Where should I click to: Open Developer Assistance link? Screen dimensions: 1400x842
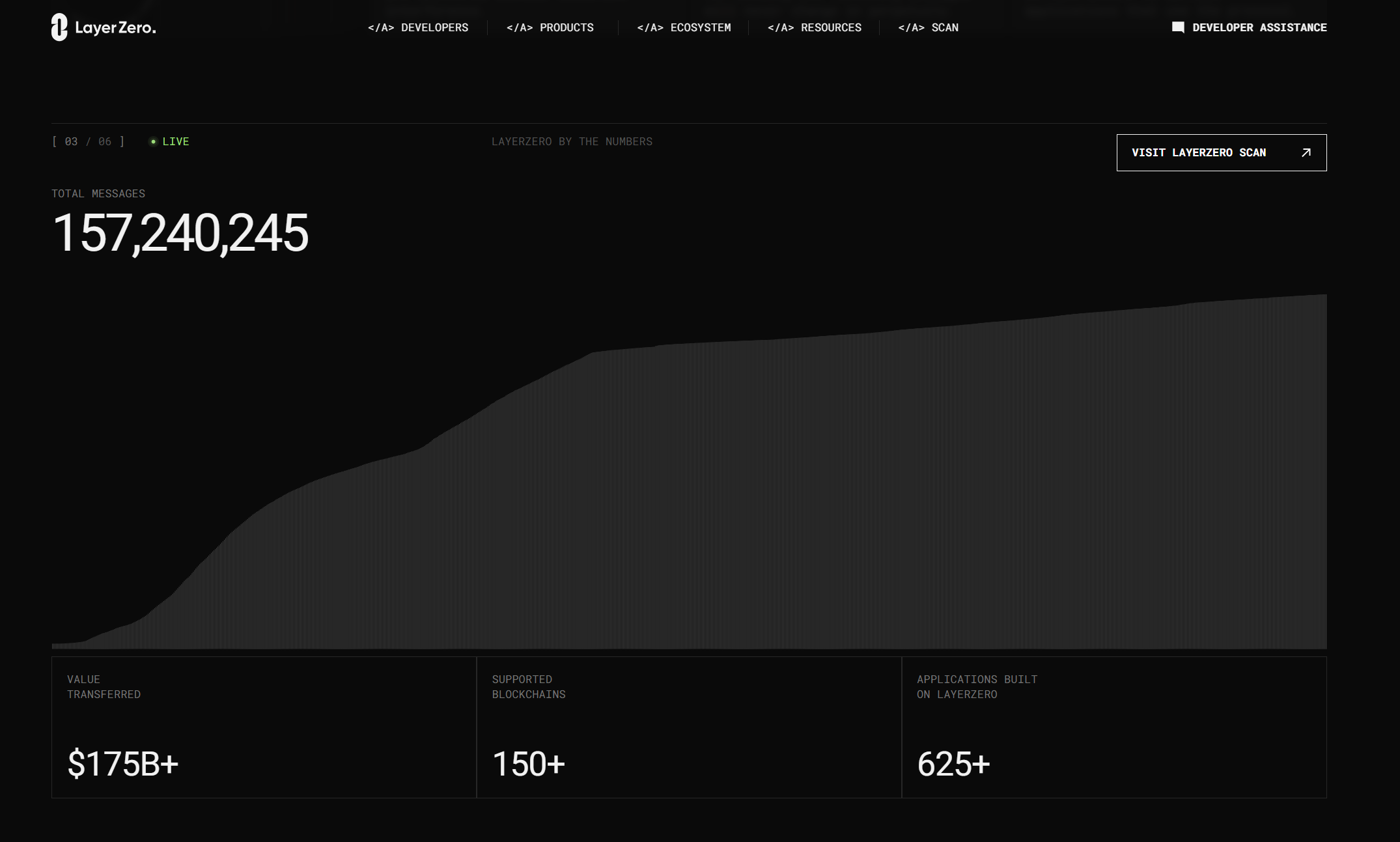coord(1259,27)
